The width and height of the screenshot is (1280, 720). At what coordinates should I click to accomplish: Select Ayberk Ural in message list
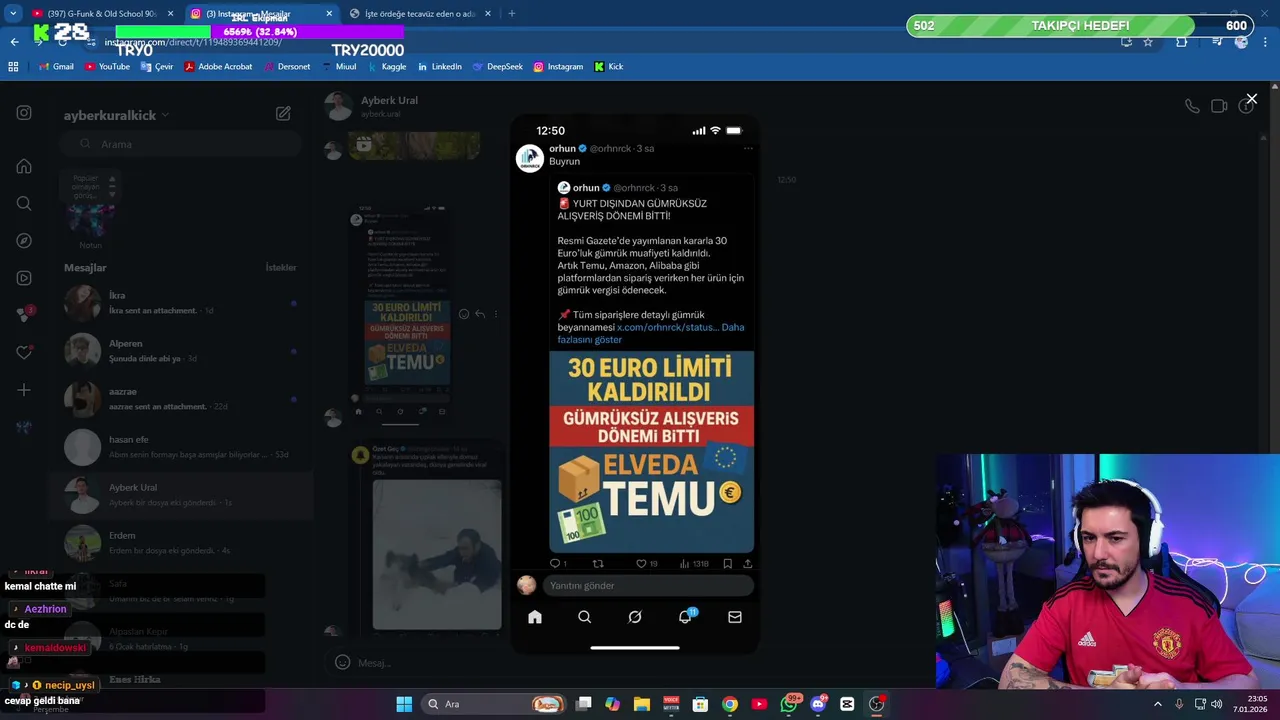180,494
